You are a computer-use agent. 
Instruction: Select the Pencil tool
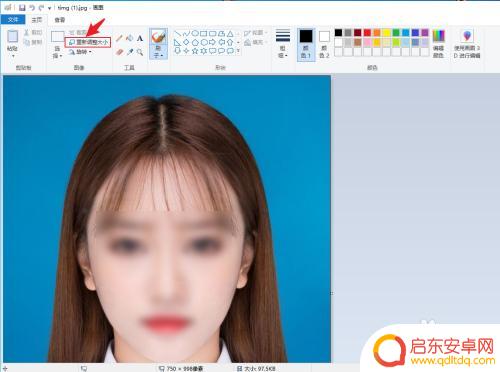(120, 38)
